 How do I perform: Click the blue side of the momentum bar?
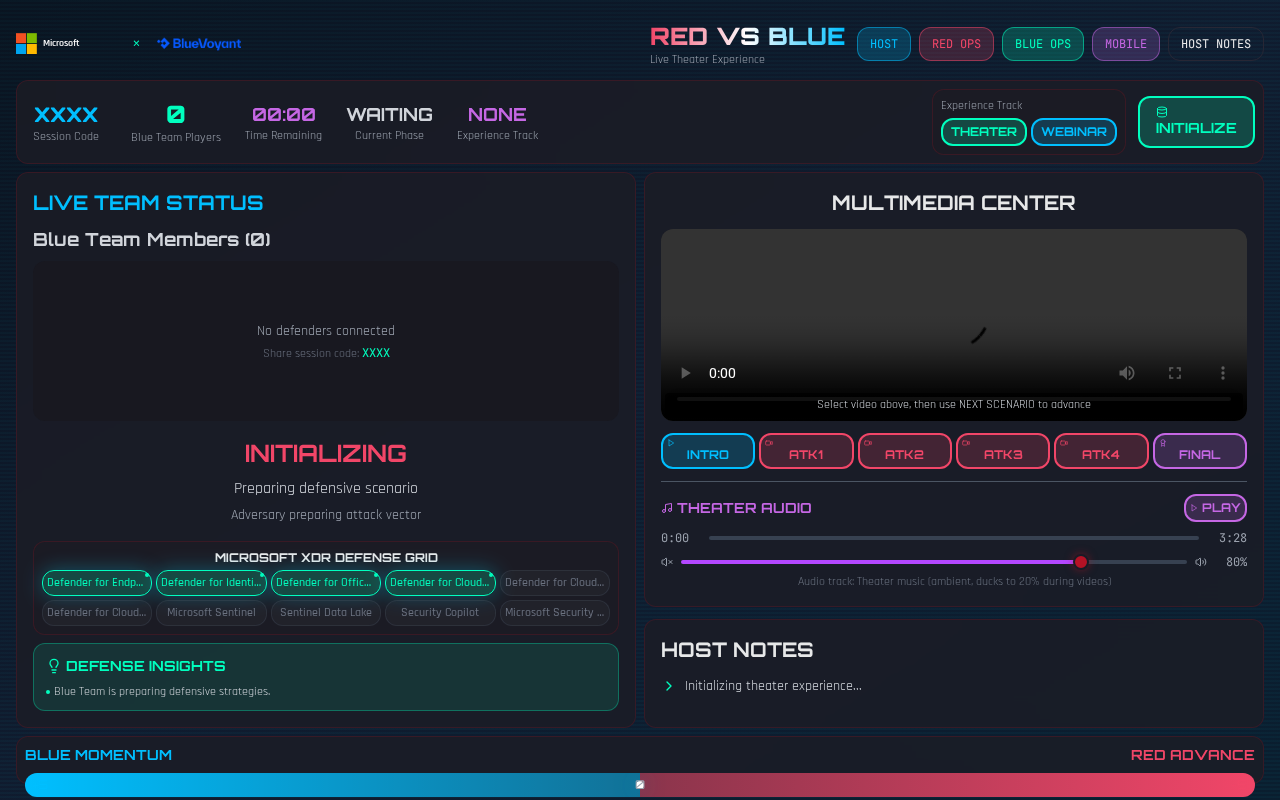click(332, 785)
